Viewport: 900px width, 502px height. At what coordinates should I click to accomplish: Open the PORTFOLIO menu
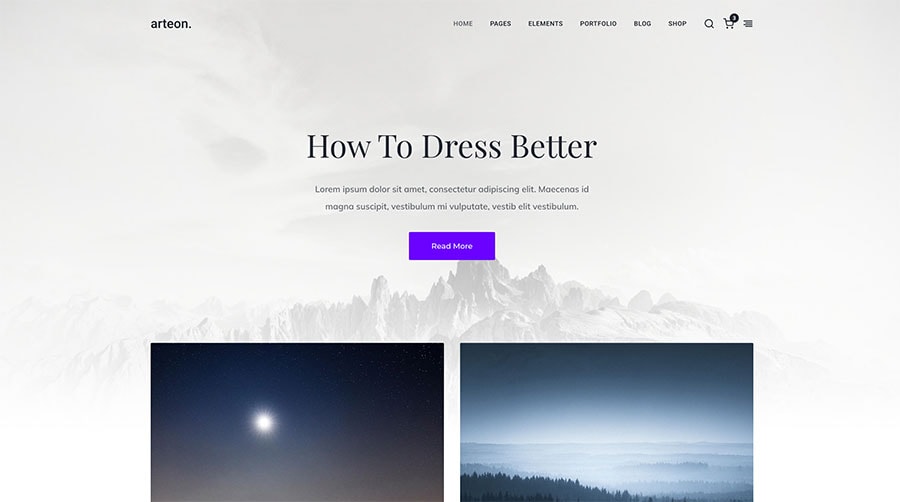tap(598, 24)
